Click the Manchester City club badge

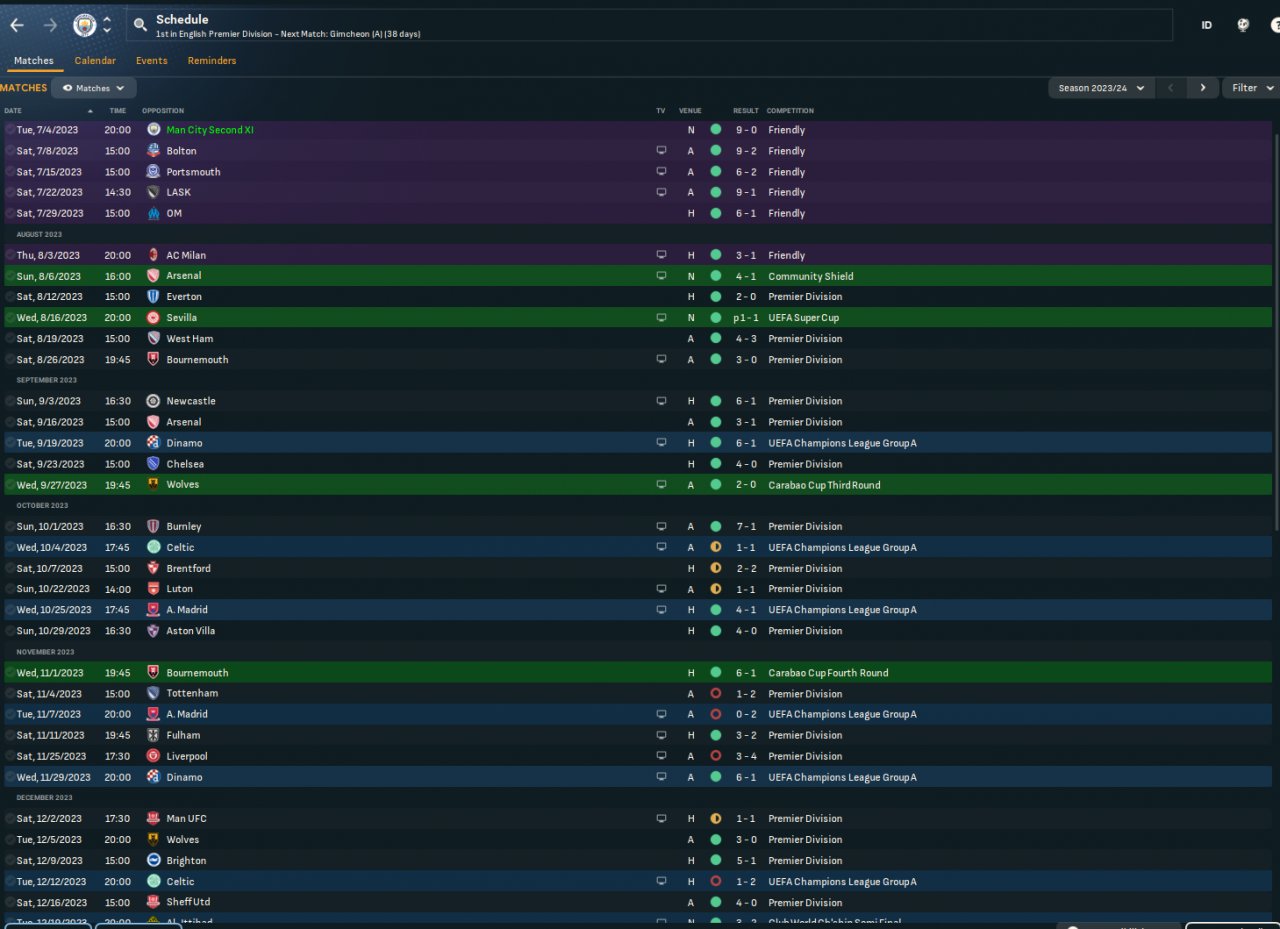[85, 25]
